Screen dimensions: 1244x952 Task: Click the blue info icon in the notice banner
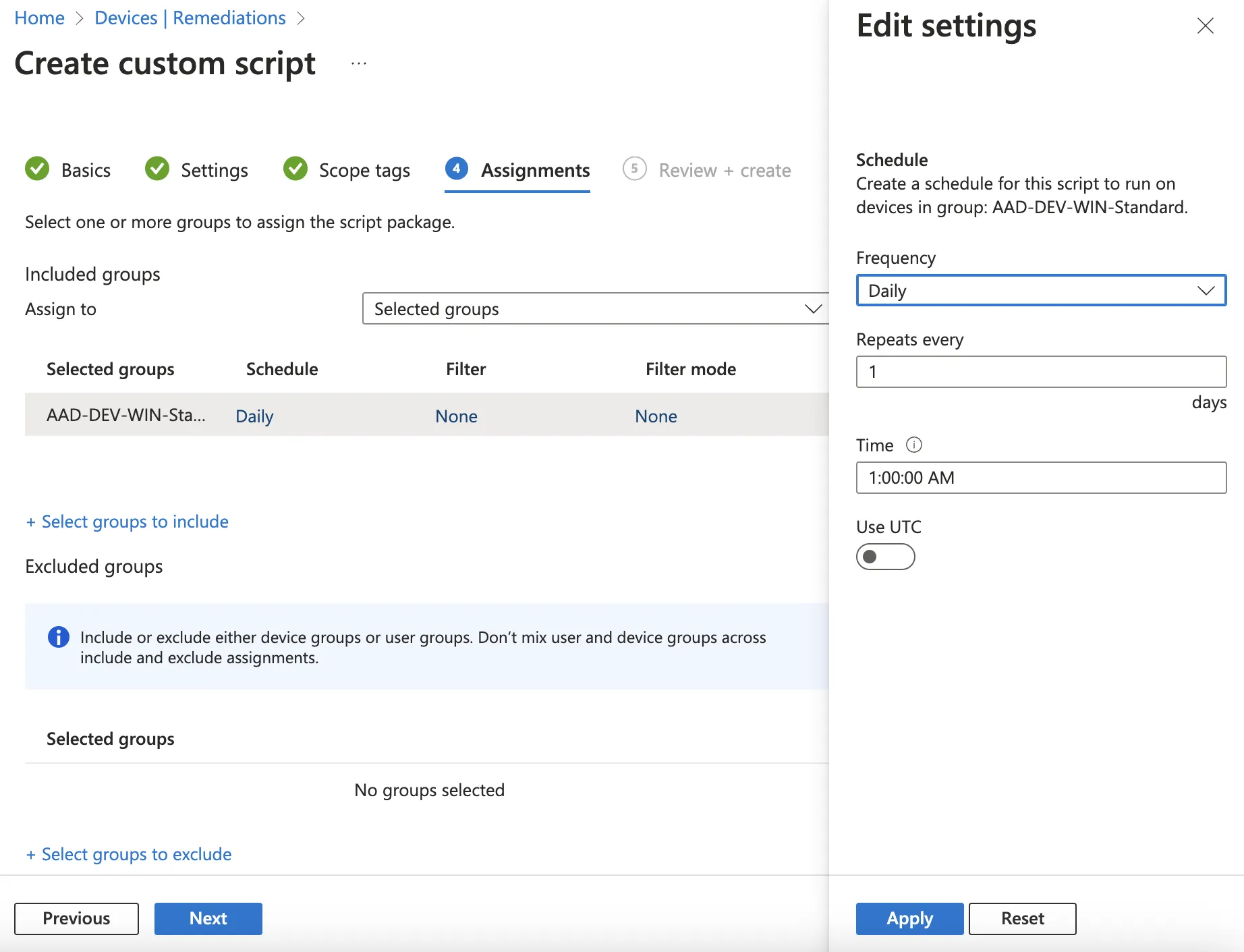tap(59, 637)
